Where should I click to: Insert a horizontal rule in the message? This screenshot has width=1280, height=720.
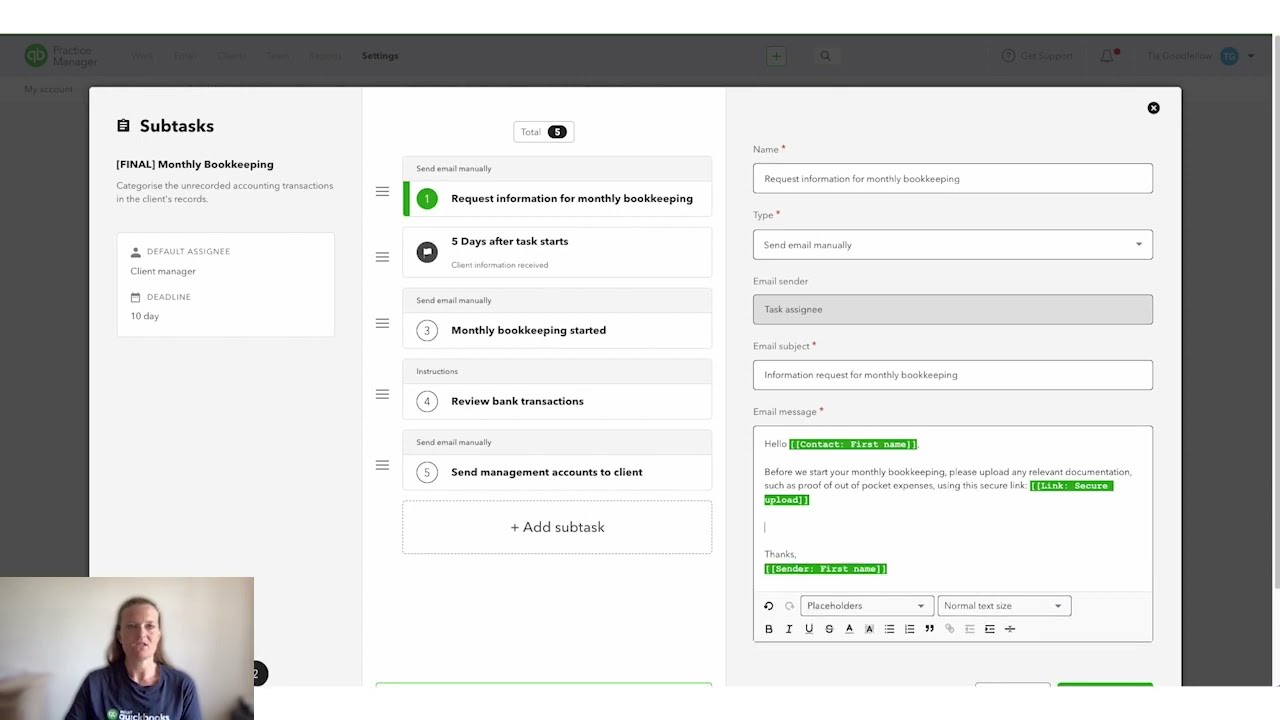[1010, 629]
